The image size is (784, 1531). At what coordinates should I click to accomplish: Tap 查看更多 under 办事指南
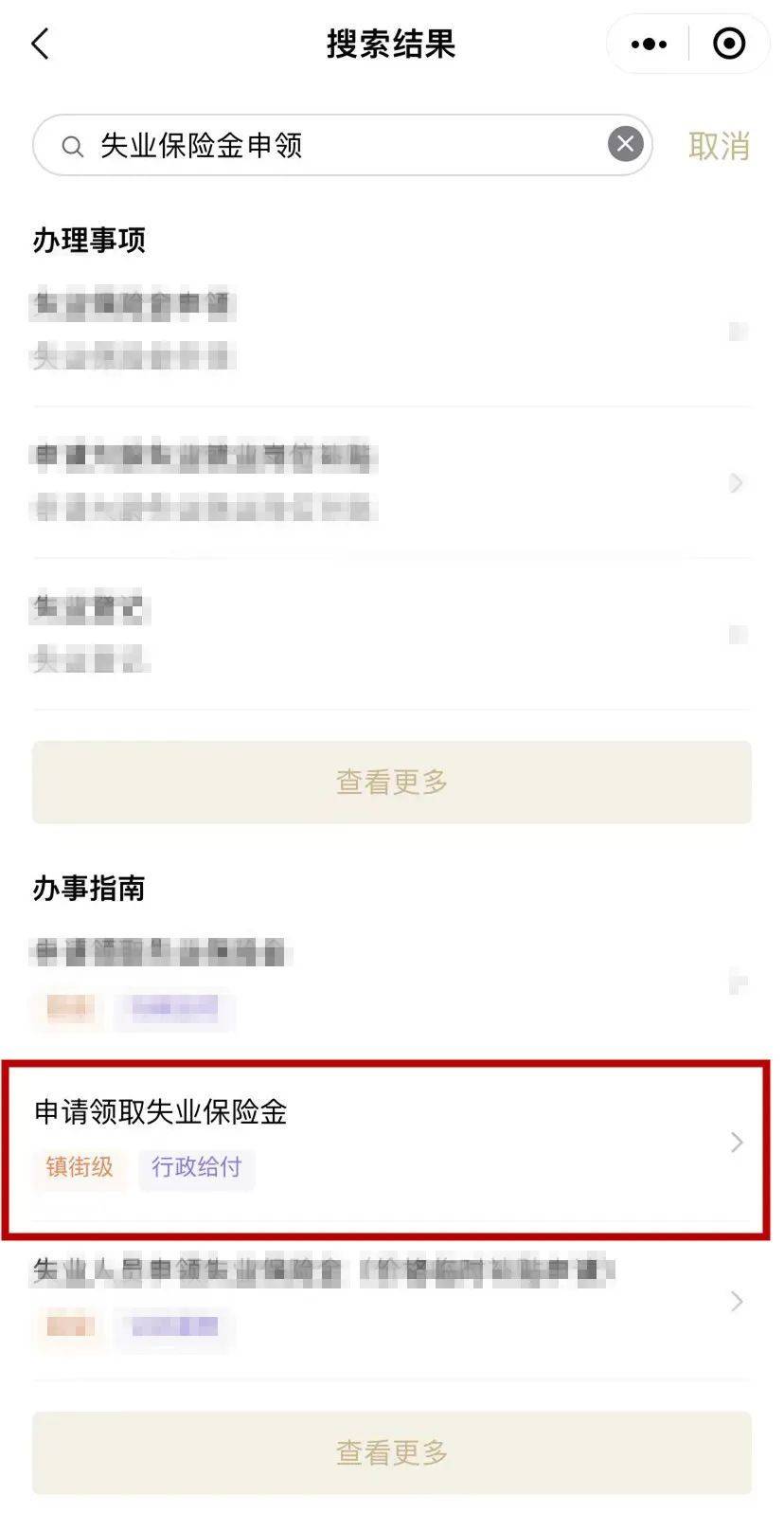click(392, 1452)
